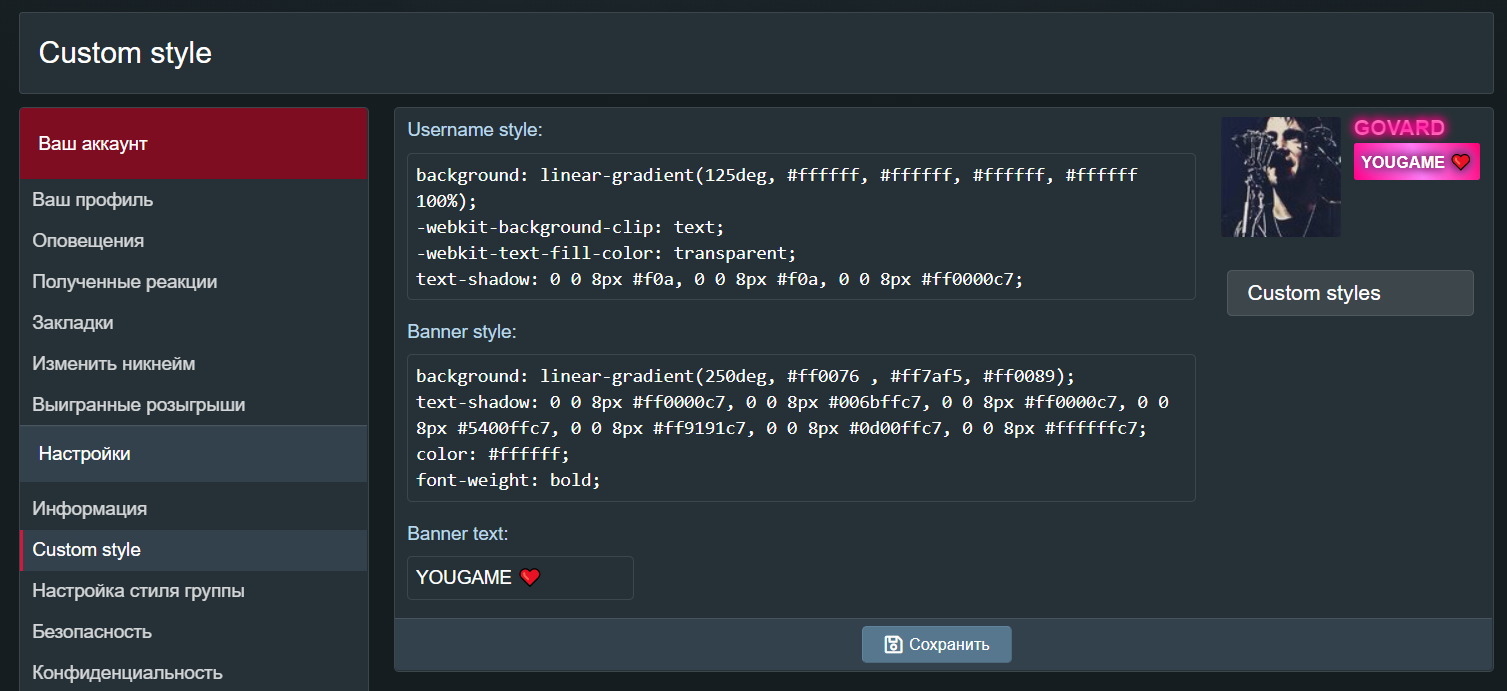Select Изменить никнейм in the sidebar
Viewport: 1507px width, 691px height.
tap(114, 363)
